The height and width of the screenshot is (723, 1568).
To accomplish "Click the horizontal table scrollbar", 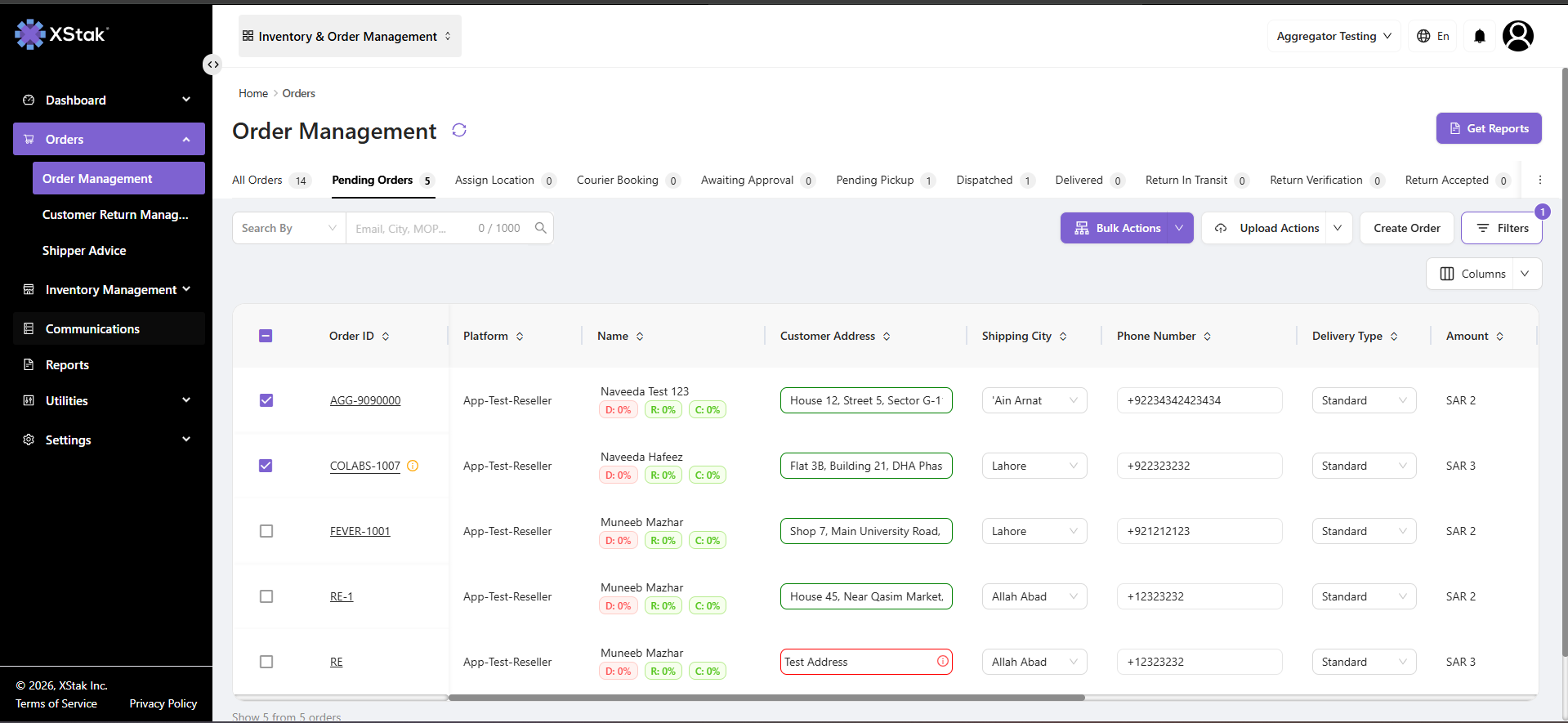I will tap(766, 698).
